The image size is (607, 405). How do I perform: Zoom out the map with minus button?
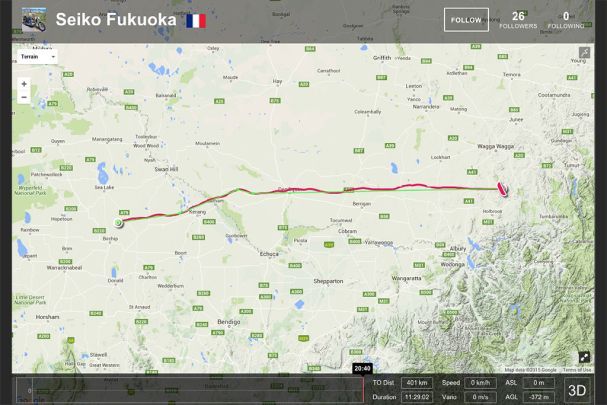[x=24, y=97]
